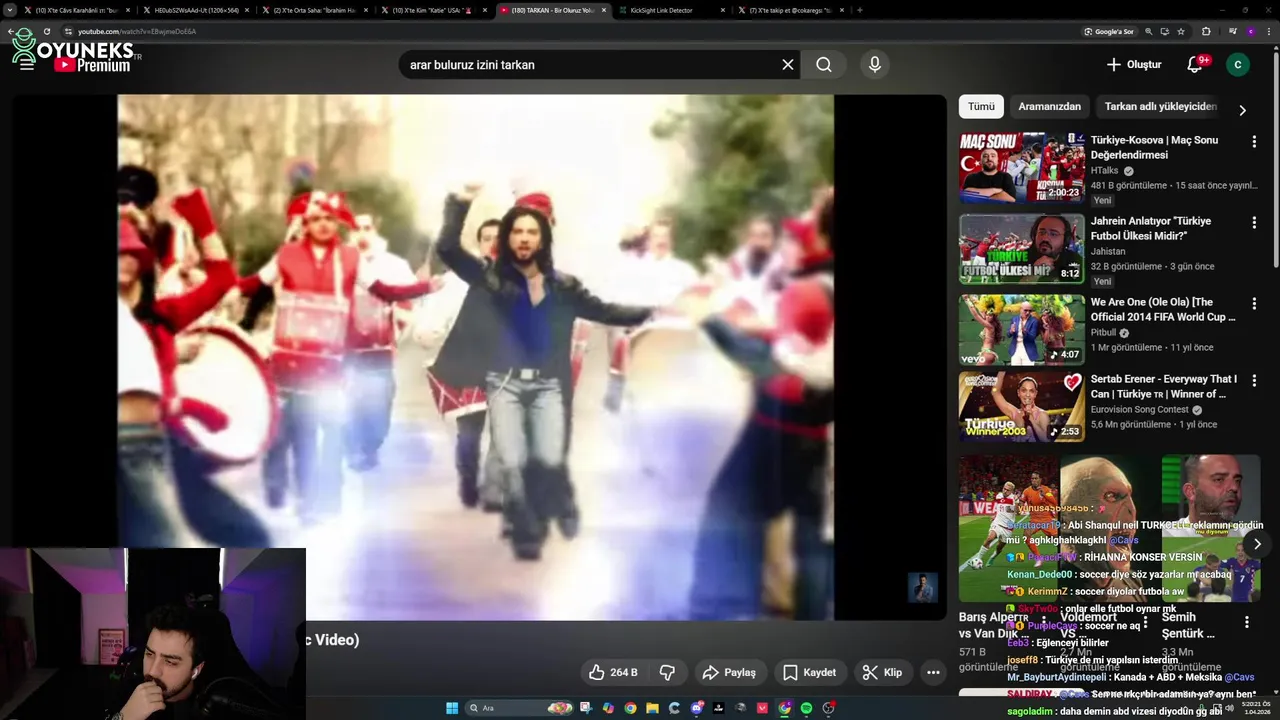The image size is (1280, 720).
Task: Open taskbar clock and date
Action: [x=1255, y=708]
